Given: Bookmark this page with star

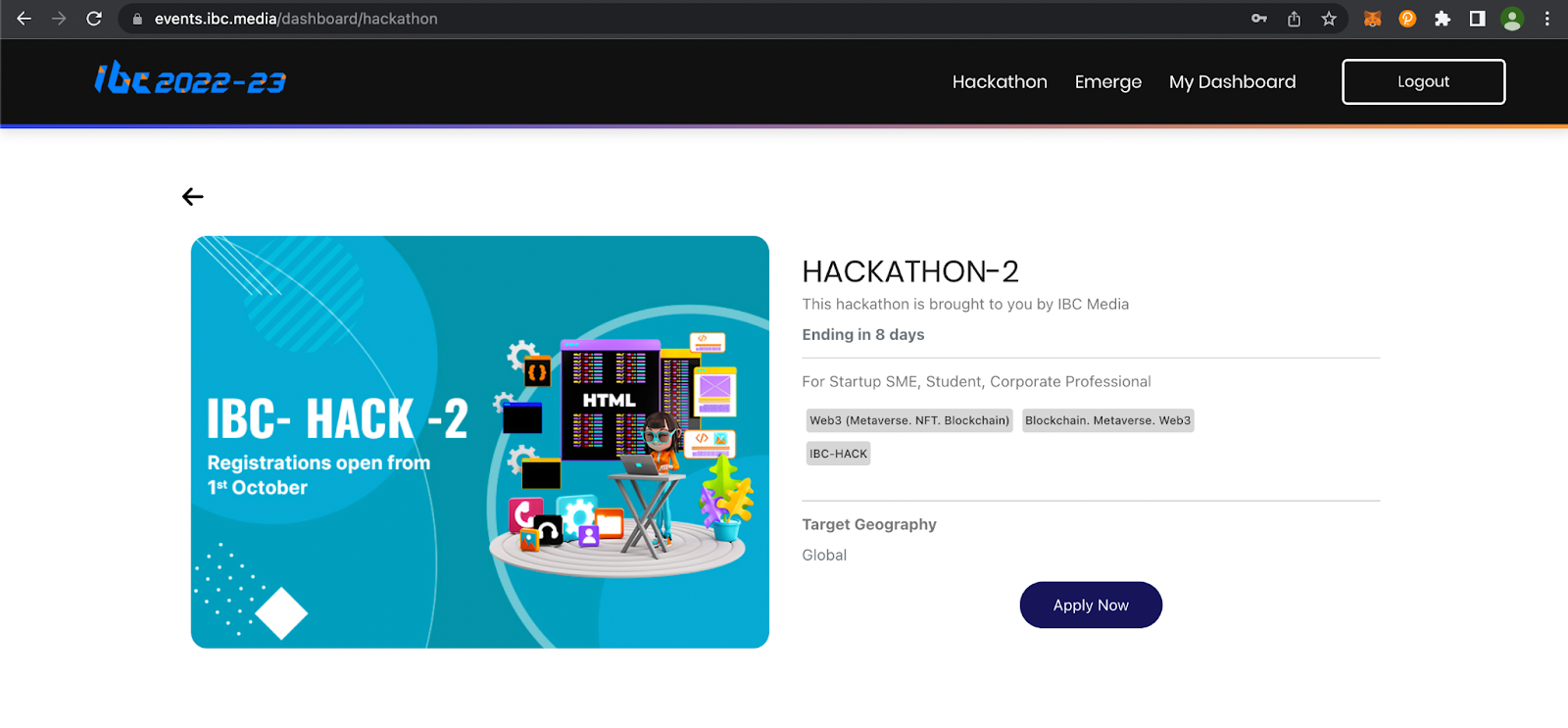Looking at the screenshot, I should coord(1329,19).
